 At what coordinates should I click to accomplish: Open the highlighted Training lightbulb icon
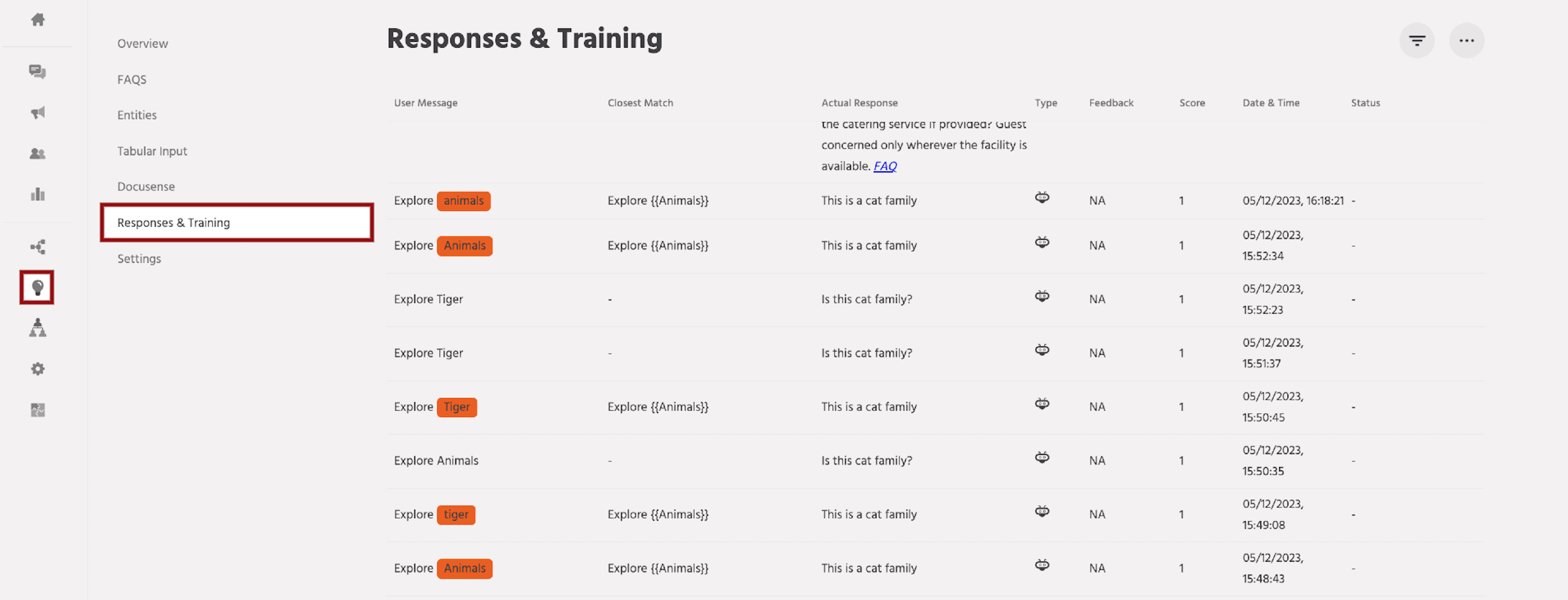[x=37, y=287]
